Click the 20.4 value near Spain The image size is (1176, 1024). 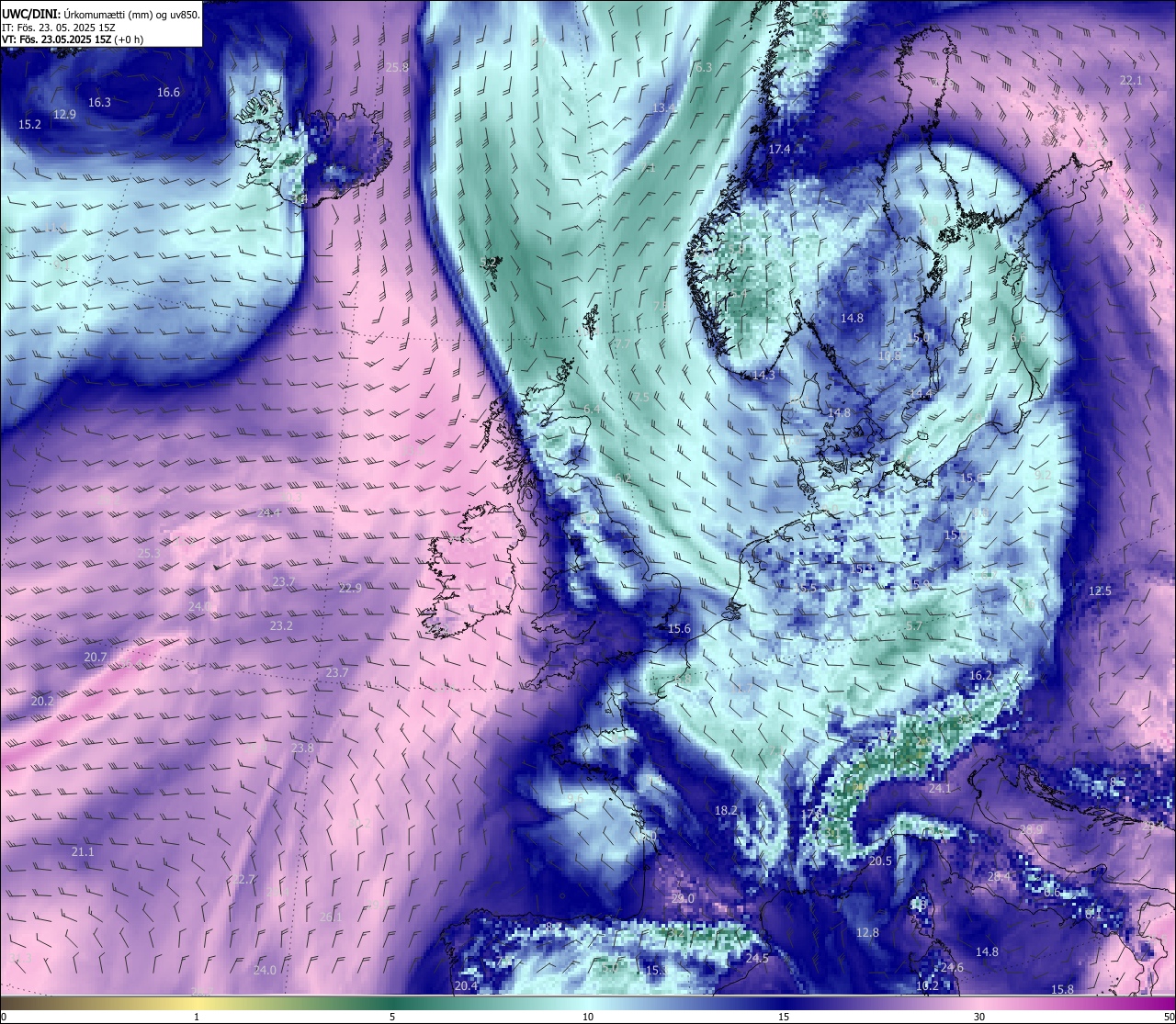[x=466, y=986]
